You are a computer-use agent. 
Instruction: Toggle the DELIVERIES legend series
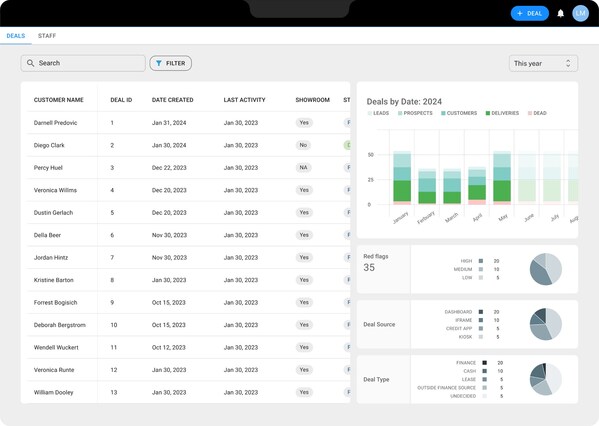502,113
